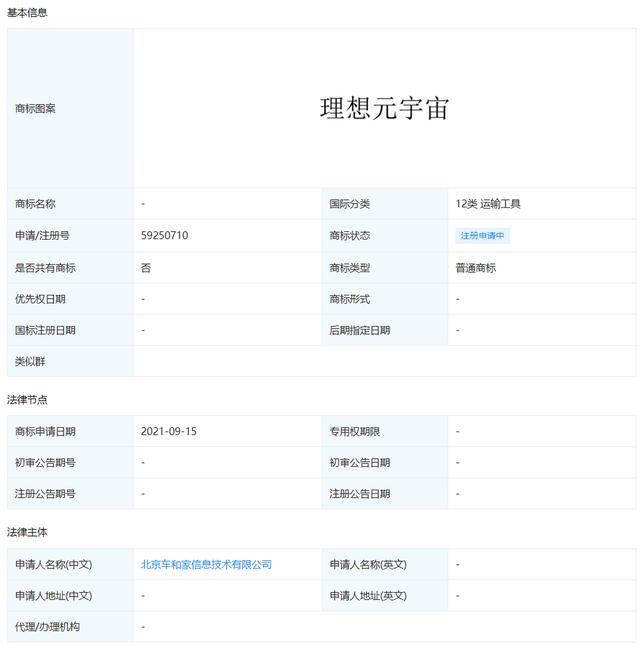The width and height of the screenshot is (640, 646).
Task: Click the 申请/注册号 label
Action: pyautogui.click(x=42, y=236)
